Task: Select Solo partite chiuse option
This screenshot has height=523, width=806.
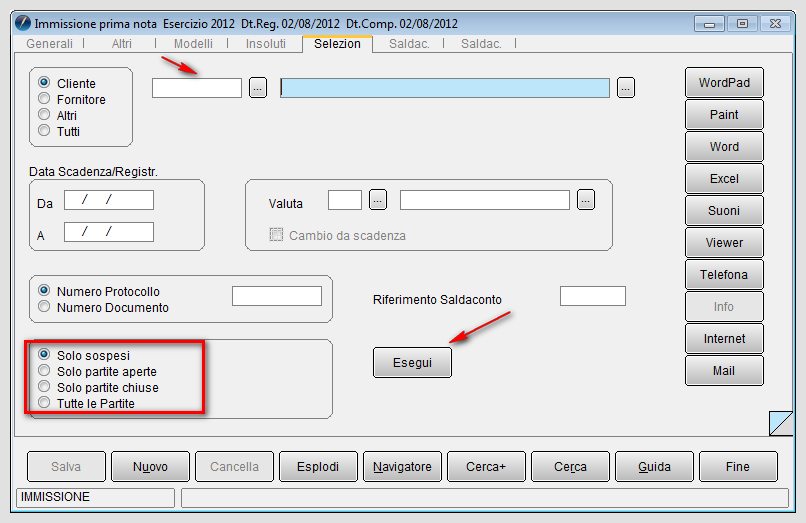Action: [x=44, y=386]
